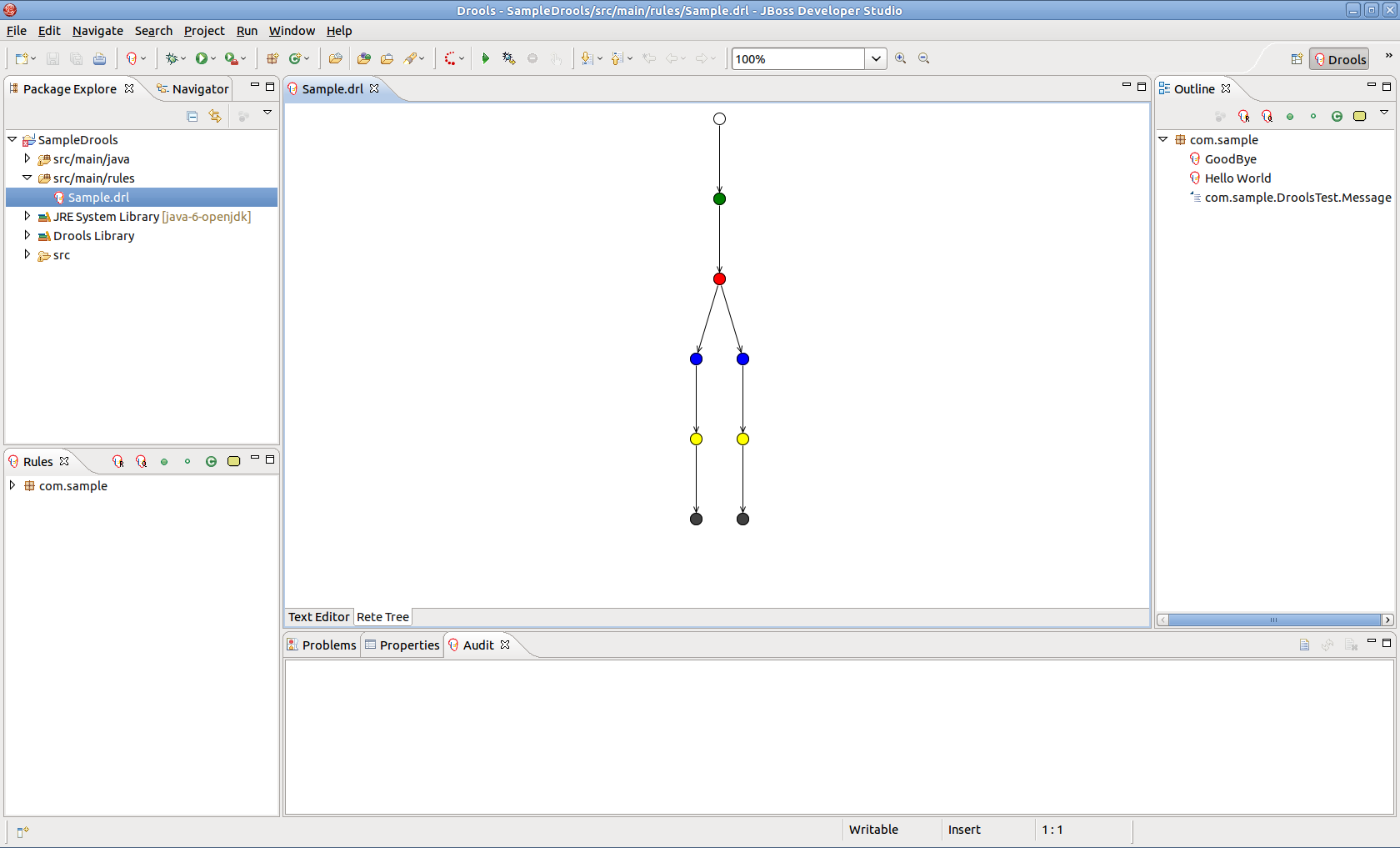Click the green node in the Rete tree
This screenshot has width=1400, height=848.
pyautogui.click(x=719, y=198)
